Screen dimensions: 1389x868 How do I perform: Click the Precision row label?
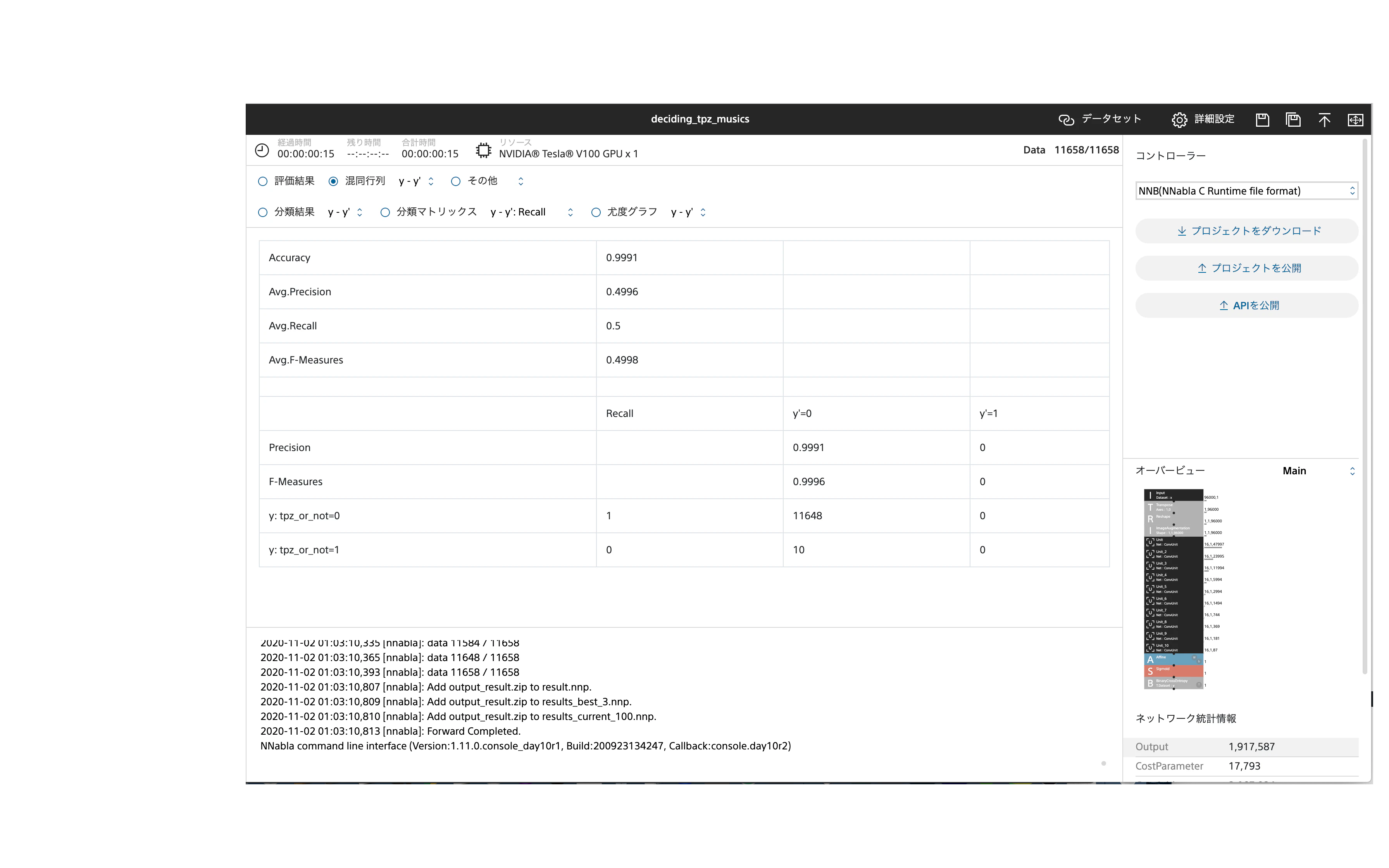point(289,448)
